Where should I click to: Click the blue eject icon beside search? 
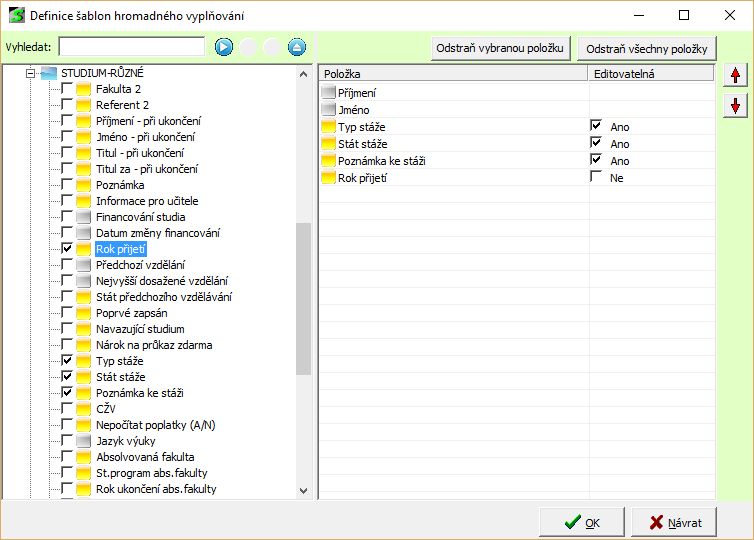tap(297, 47)
